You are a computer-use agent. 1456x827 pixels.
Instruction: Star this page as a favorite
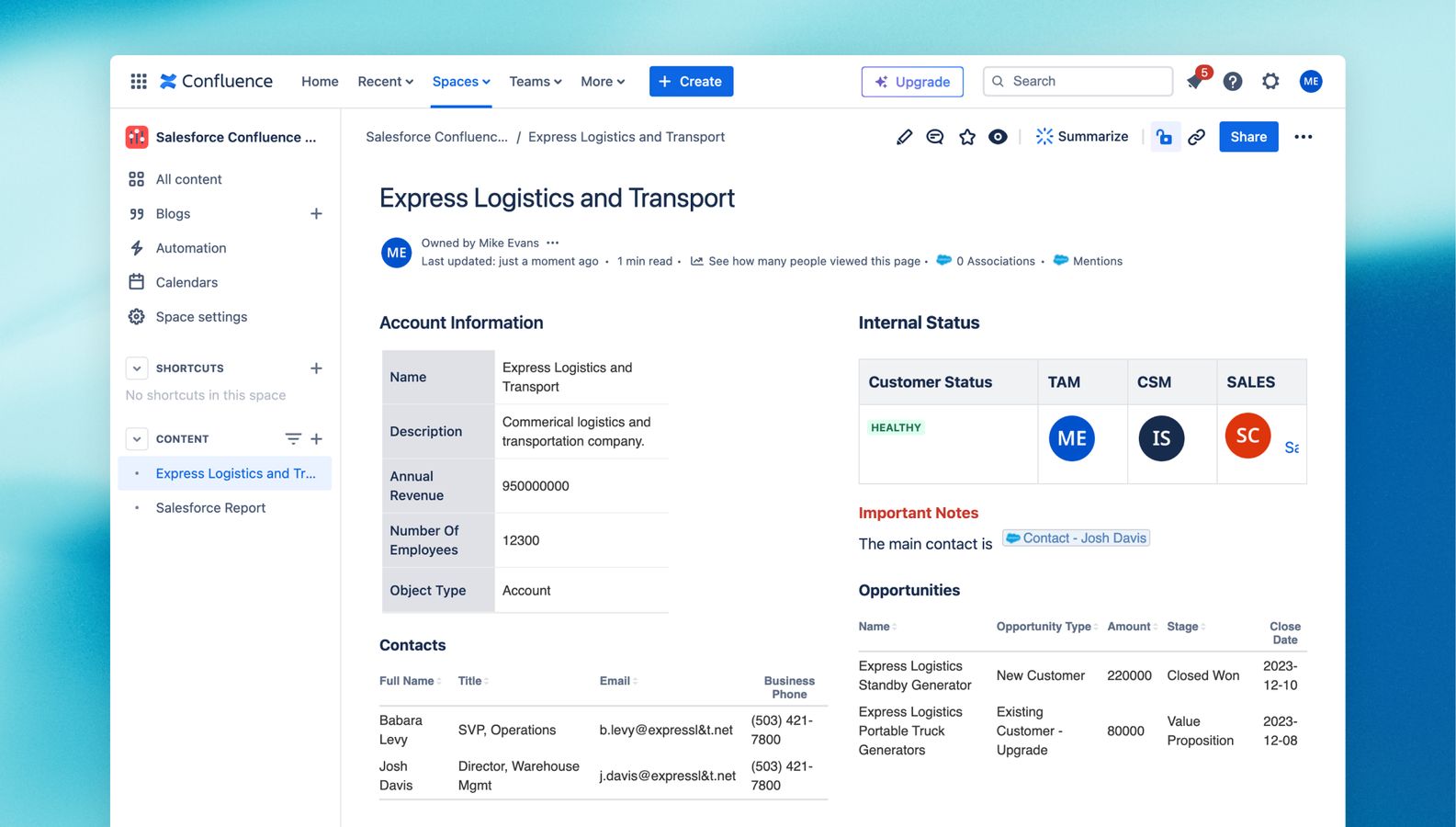pyautogui.click(x=967, y=137)
